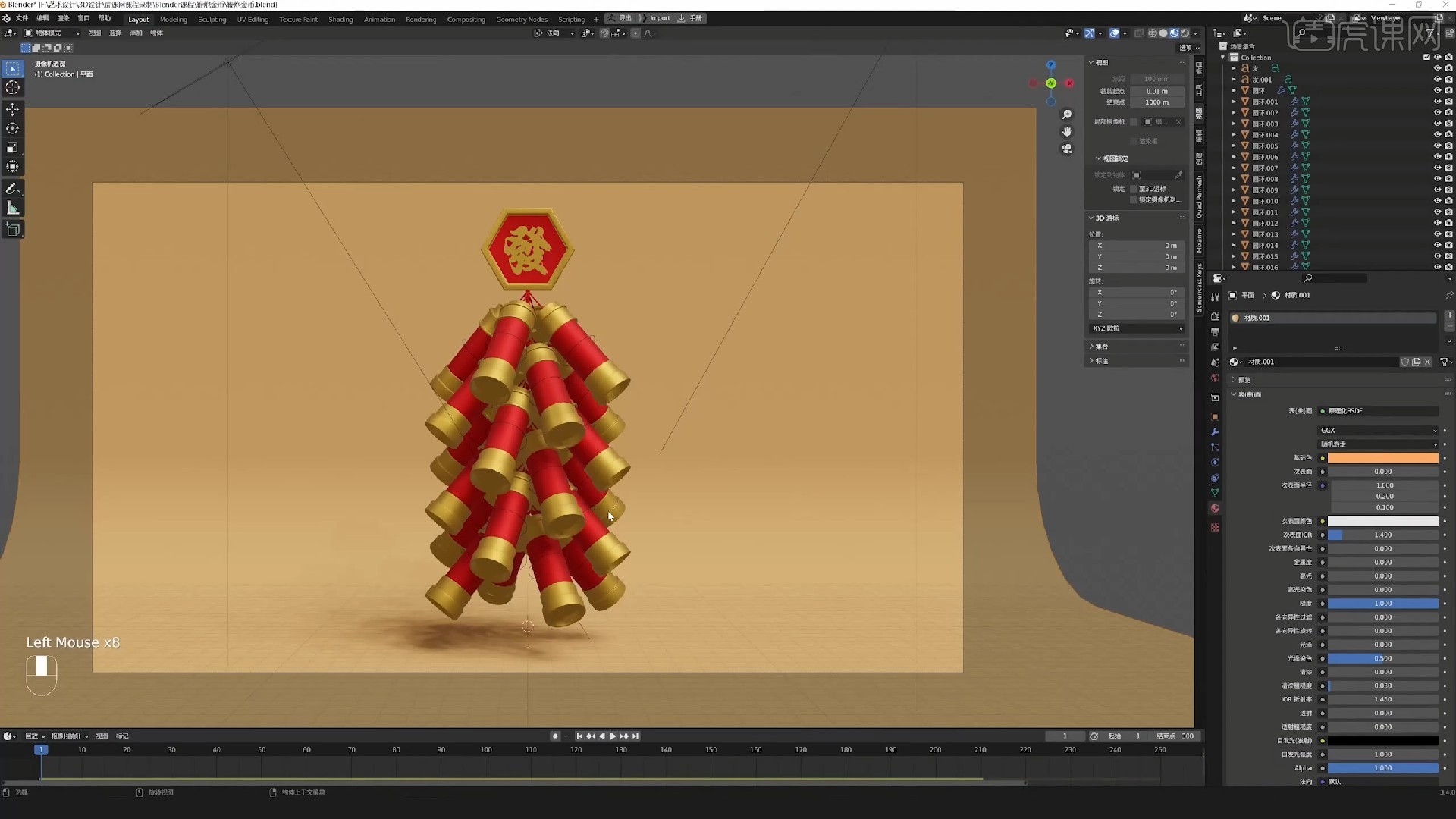Screen dimensions: 1456x819
Task: Select the Add Cube tool
Action: [x=13, y=229]
